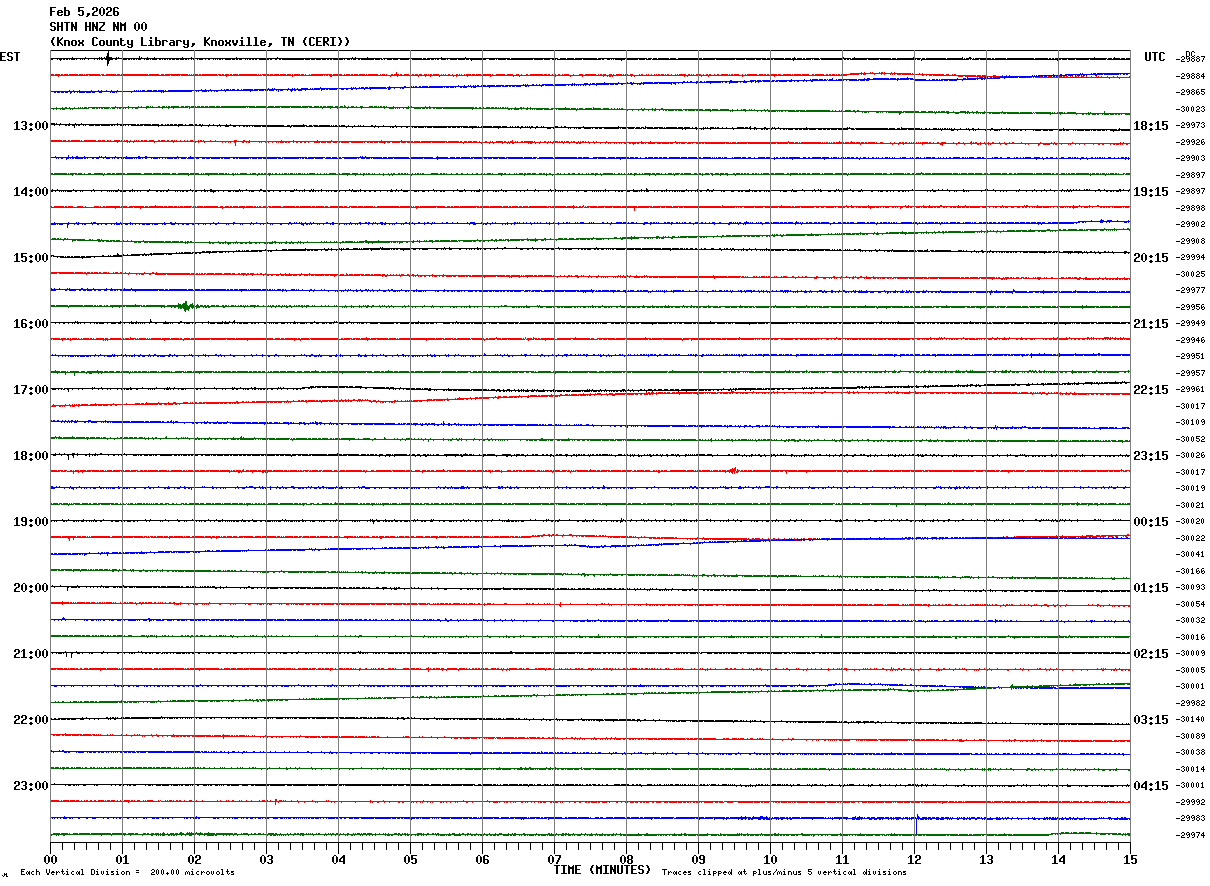Click the EST timezone label
The height and width of the screenshot is (886, 1210).
(10, 57)
